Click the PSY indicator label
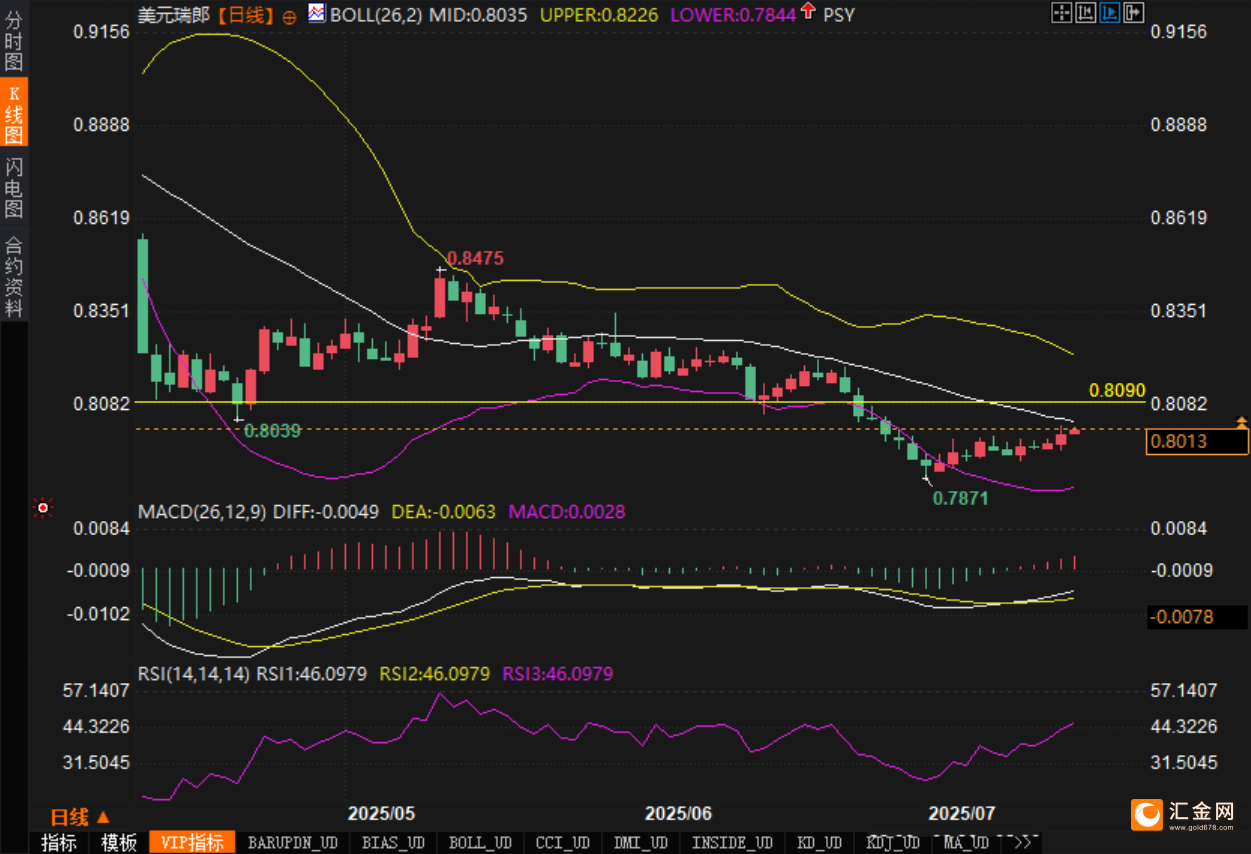The image size is (1251, 854). point(838,15)
